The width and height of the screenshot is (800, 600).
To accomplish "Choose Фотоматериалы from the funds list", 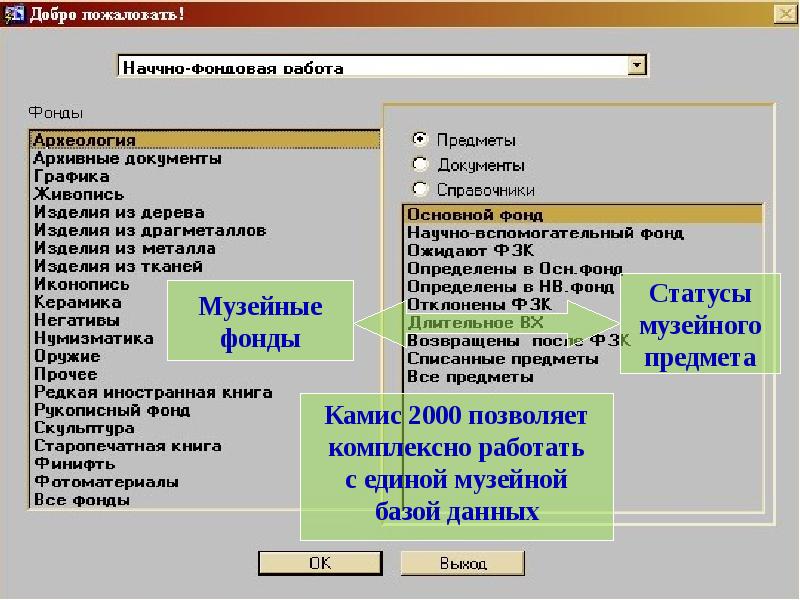I will click(106, 482).
